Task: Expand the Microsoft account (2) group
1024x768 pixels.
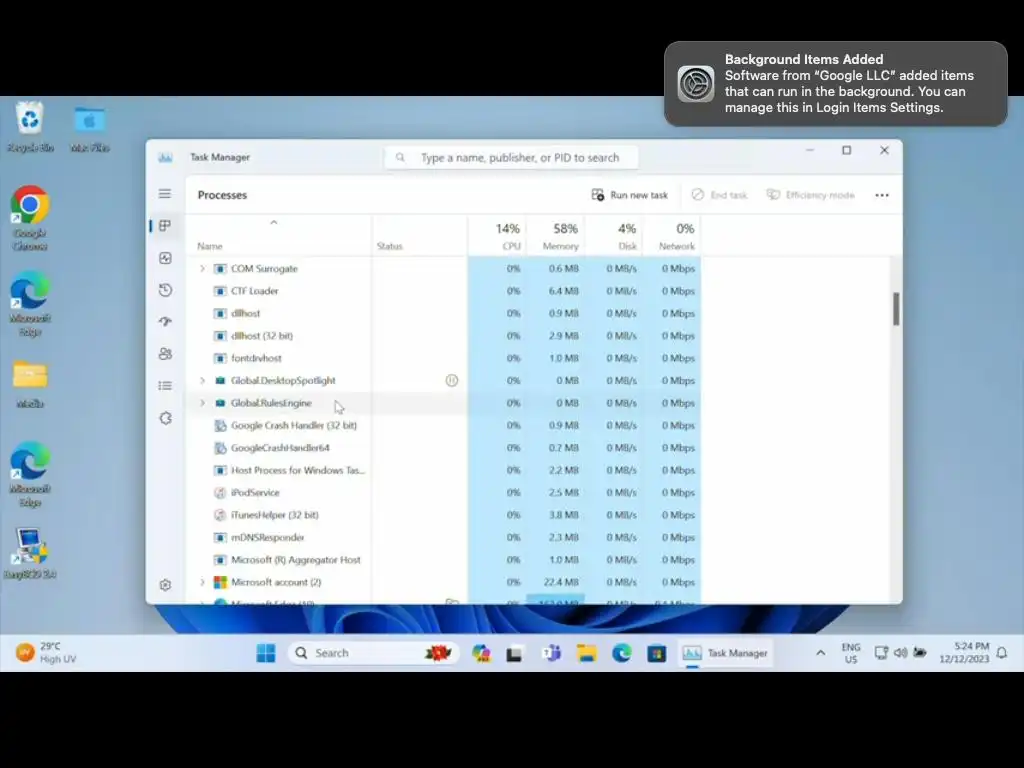Action: click(x=202, y=582)
